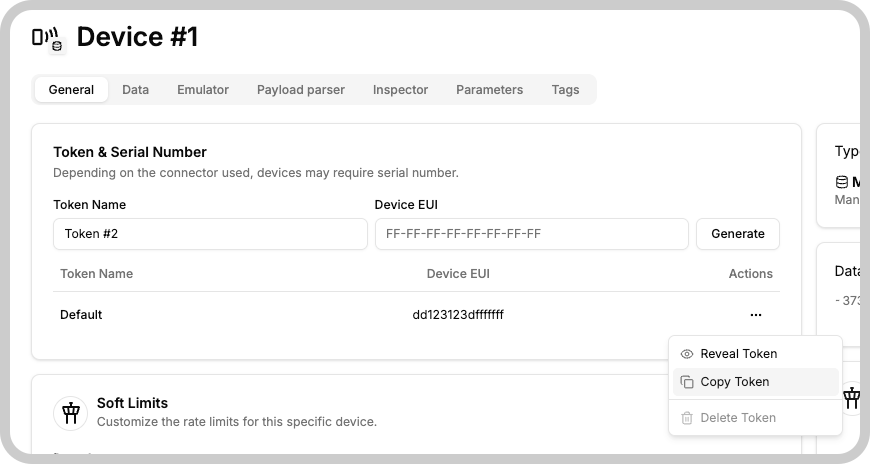This screenshot has height=464, width=870.
Task: Click the Actions column header
Action: [750, 274]
